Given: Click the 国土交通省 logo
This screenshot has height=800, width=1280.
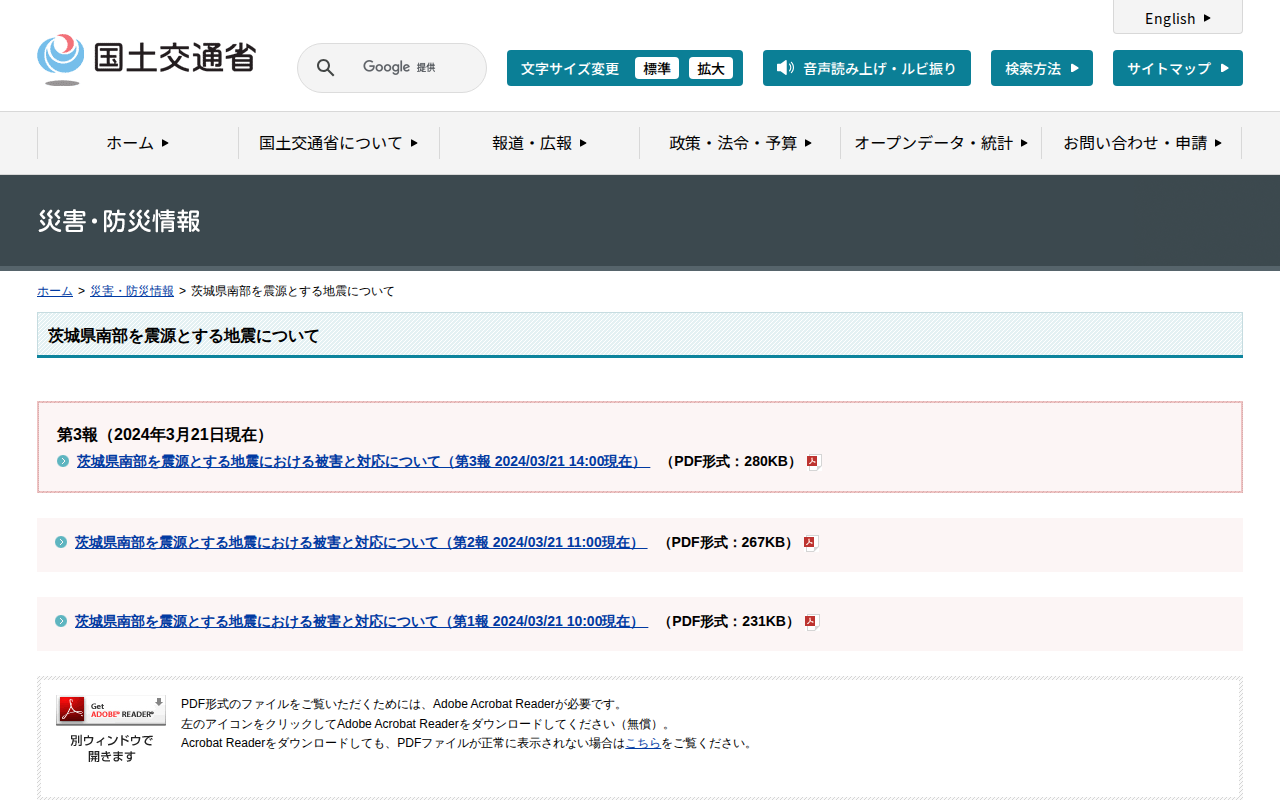Looking at the screenshot, I should [146, 59].
